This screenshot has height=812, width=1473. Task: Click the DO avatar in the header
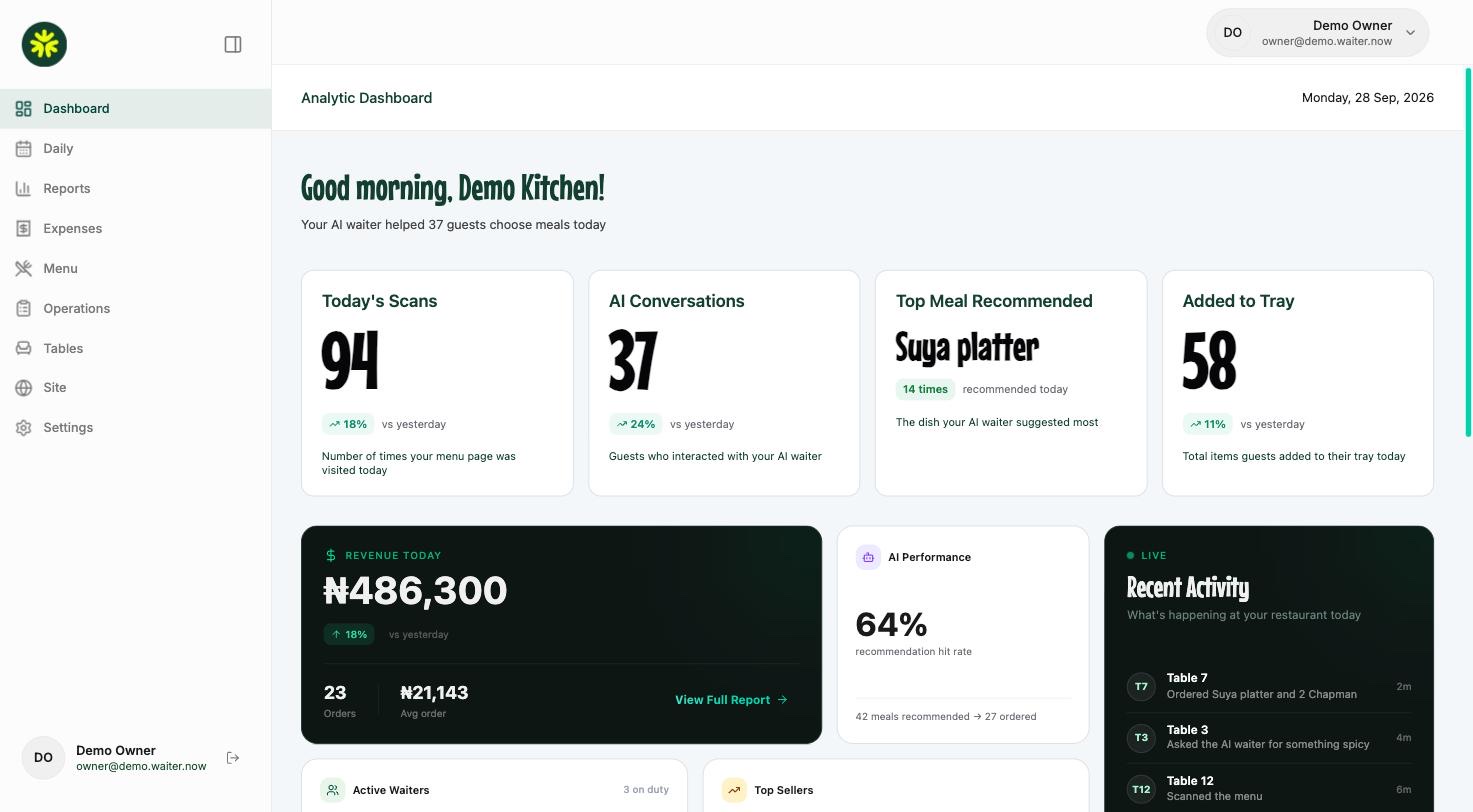point(1232,33)
